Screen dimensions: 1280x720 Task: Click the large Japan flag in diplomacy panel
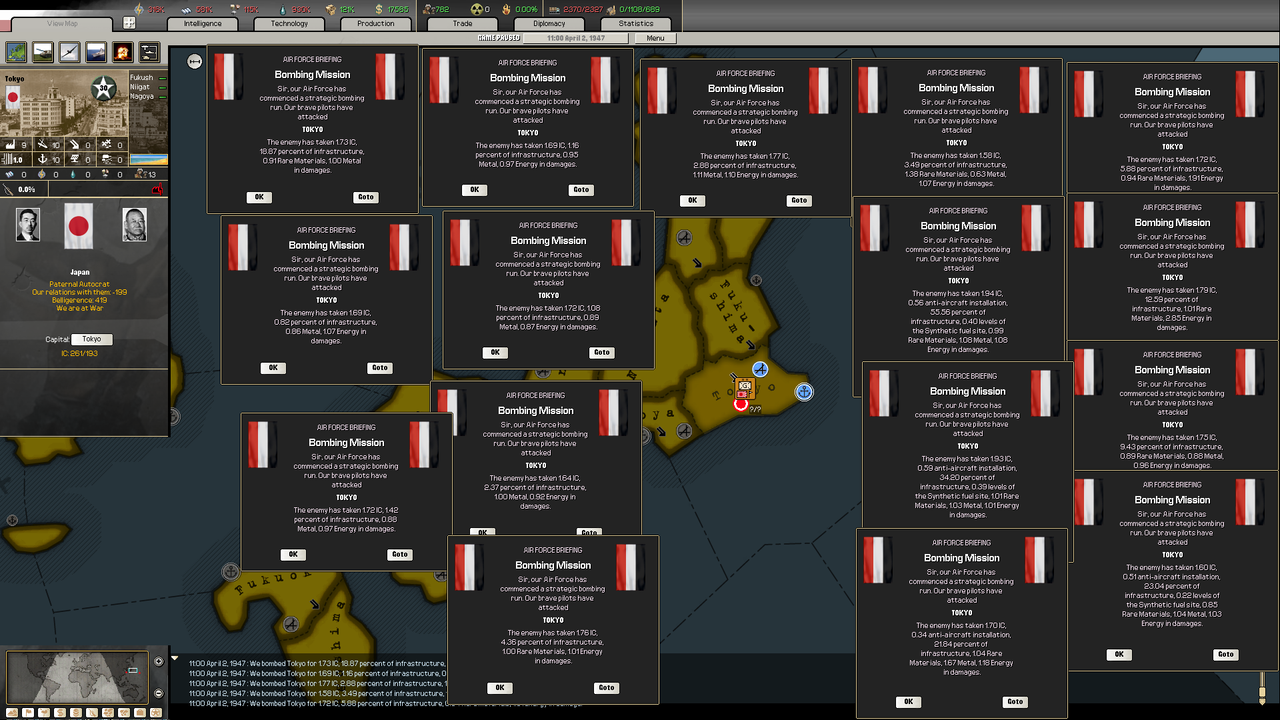(x=78, y=226)
